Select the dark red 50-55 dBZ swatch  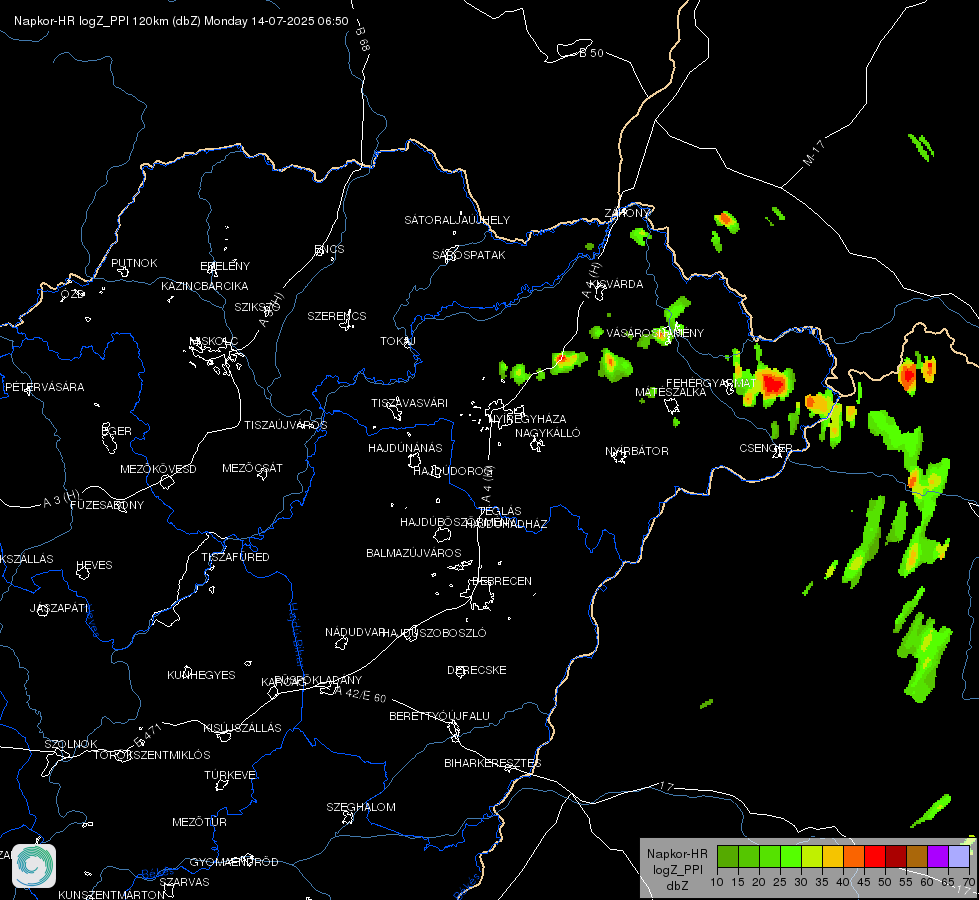click(x=896, y=856)
